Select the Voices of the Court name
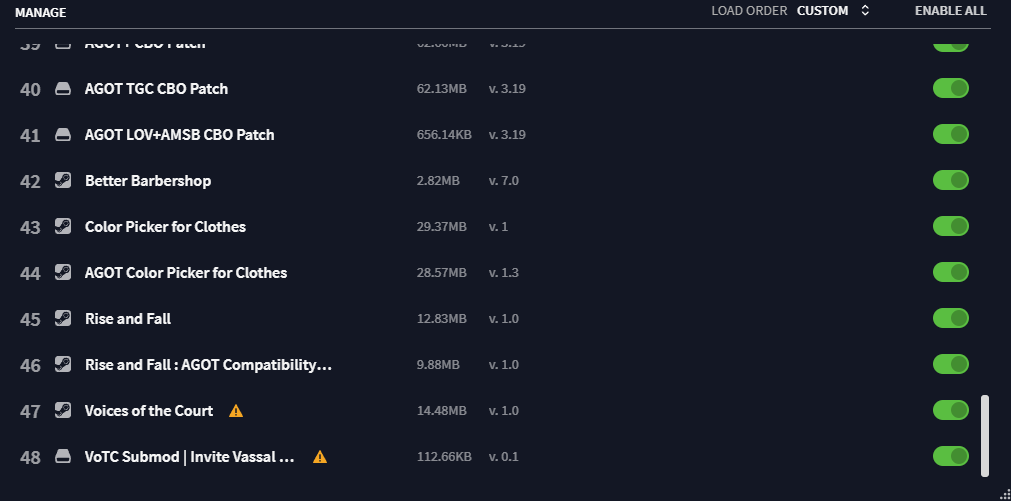Image resolution: width=1011 pixels, height=501 pixels. coord(149,411)
